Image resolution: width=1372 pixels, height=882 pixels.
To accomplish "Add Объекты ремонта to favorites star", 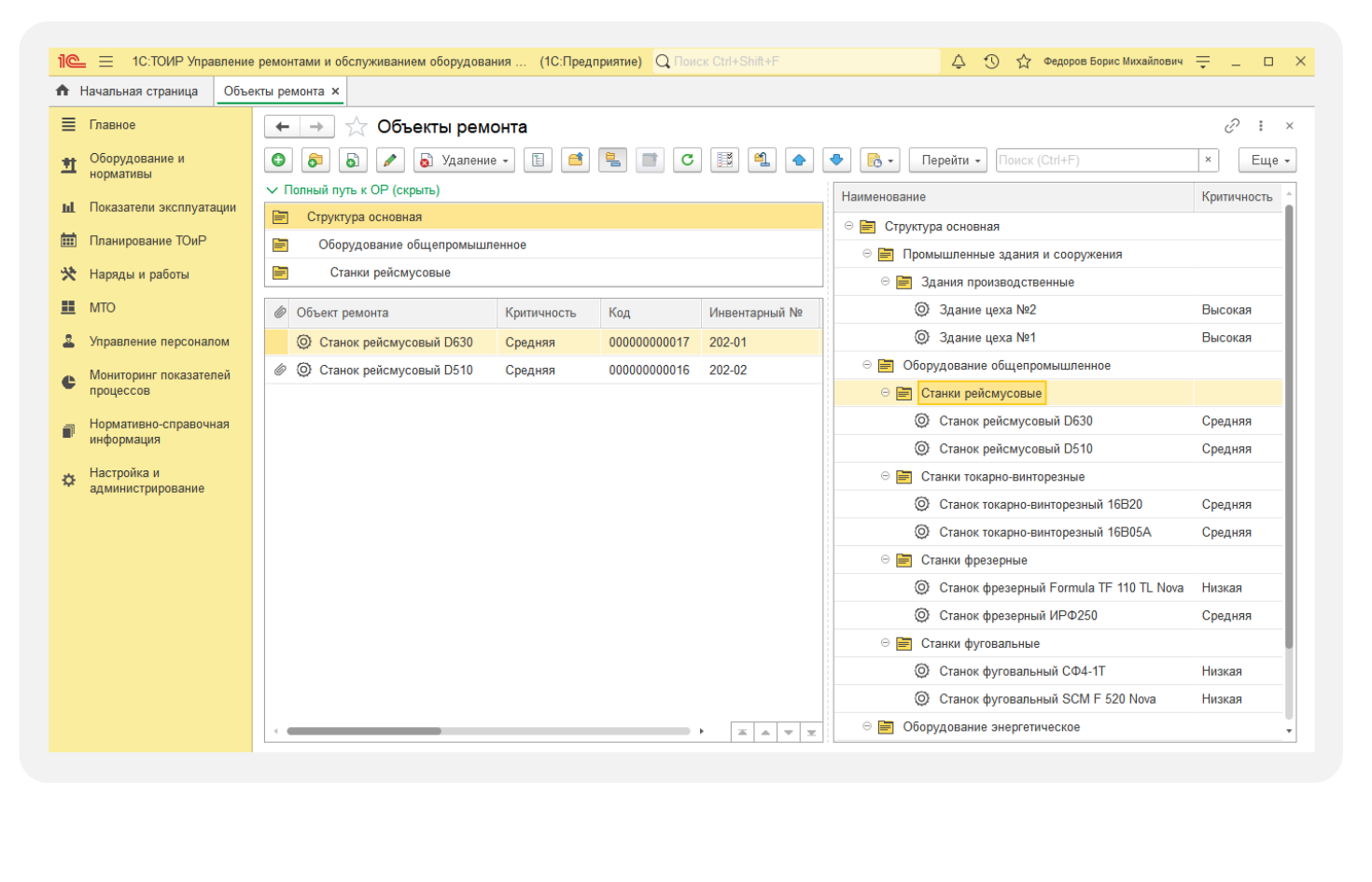I will [357, 127].
